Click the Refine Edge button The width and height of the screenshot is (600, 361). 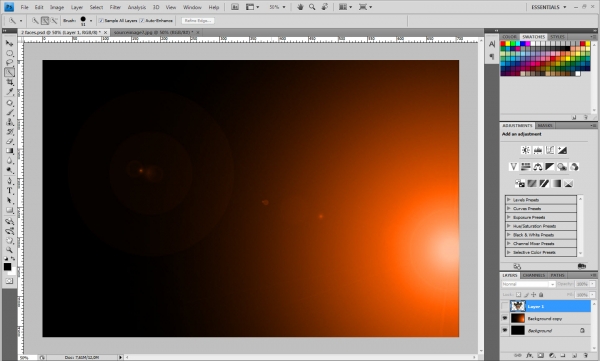tap(198, 21)
